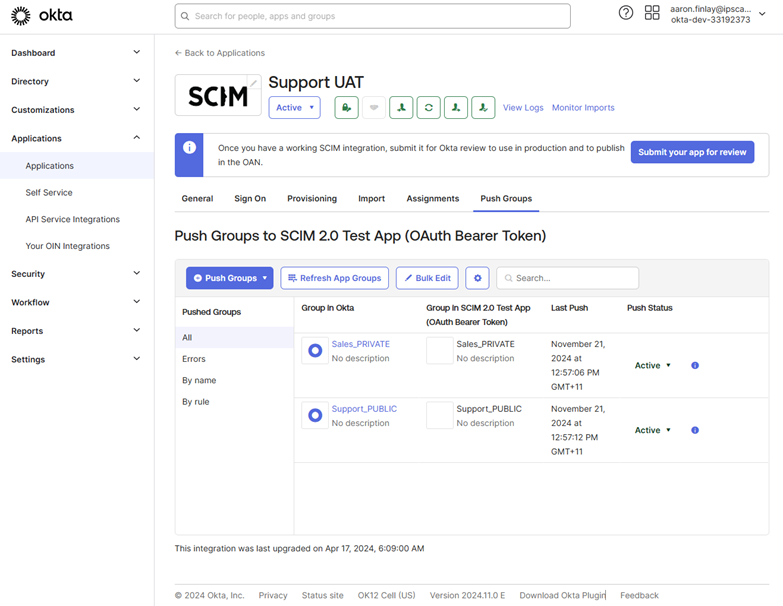Open the View Logs link
Image resolution: width=783 pixels, height=606 pixels.
523,108
